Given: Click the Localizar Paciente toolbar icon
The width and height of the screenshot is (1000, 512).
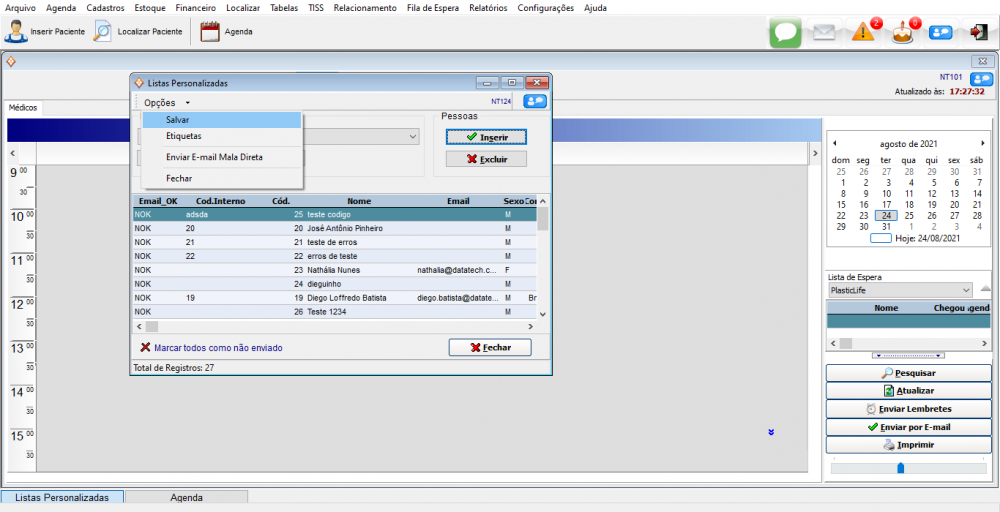Looking at the screenshot, I should pyautogui.click(x=102, y=31).
